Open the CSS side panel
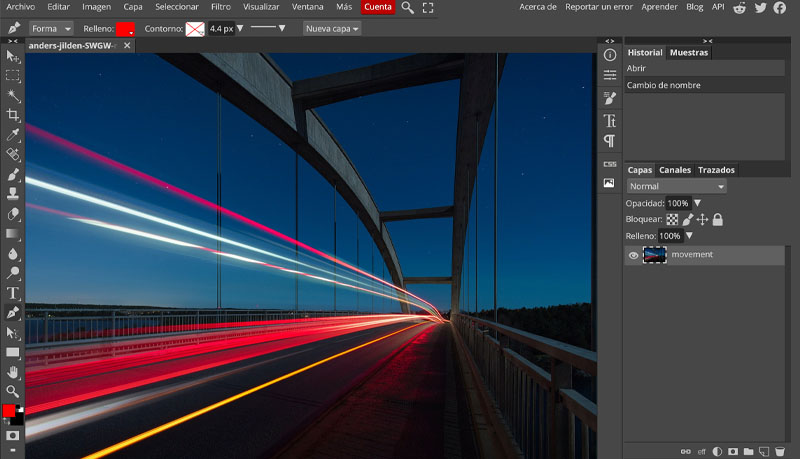800x459 pixels. click(x=609, y=163)
